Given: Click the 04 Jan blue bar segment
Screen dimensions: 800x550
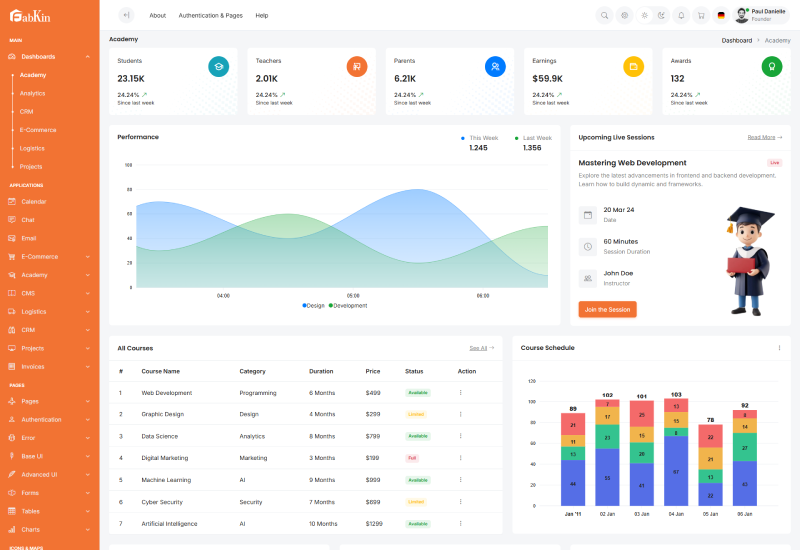Looking at the screenshot, I should (677, 470).
